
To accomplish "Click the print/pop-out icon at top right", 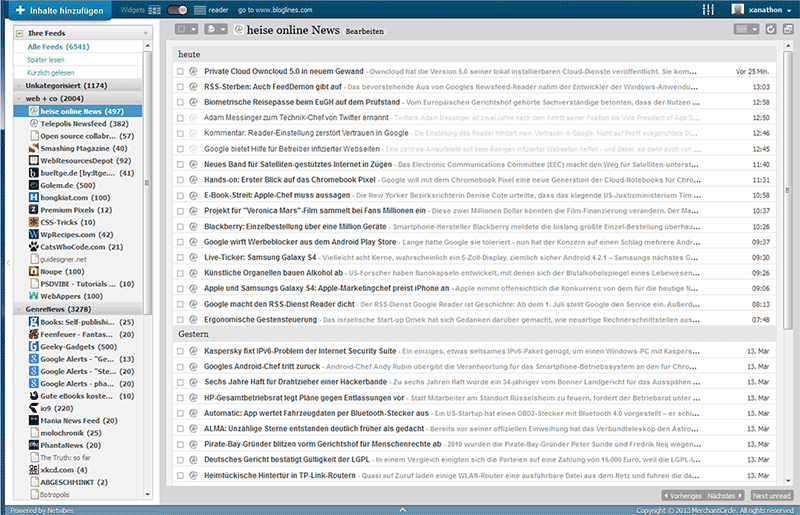I will [x=788, y=29].
